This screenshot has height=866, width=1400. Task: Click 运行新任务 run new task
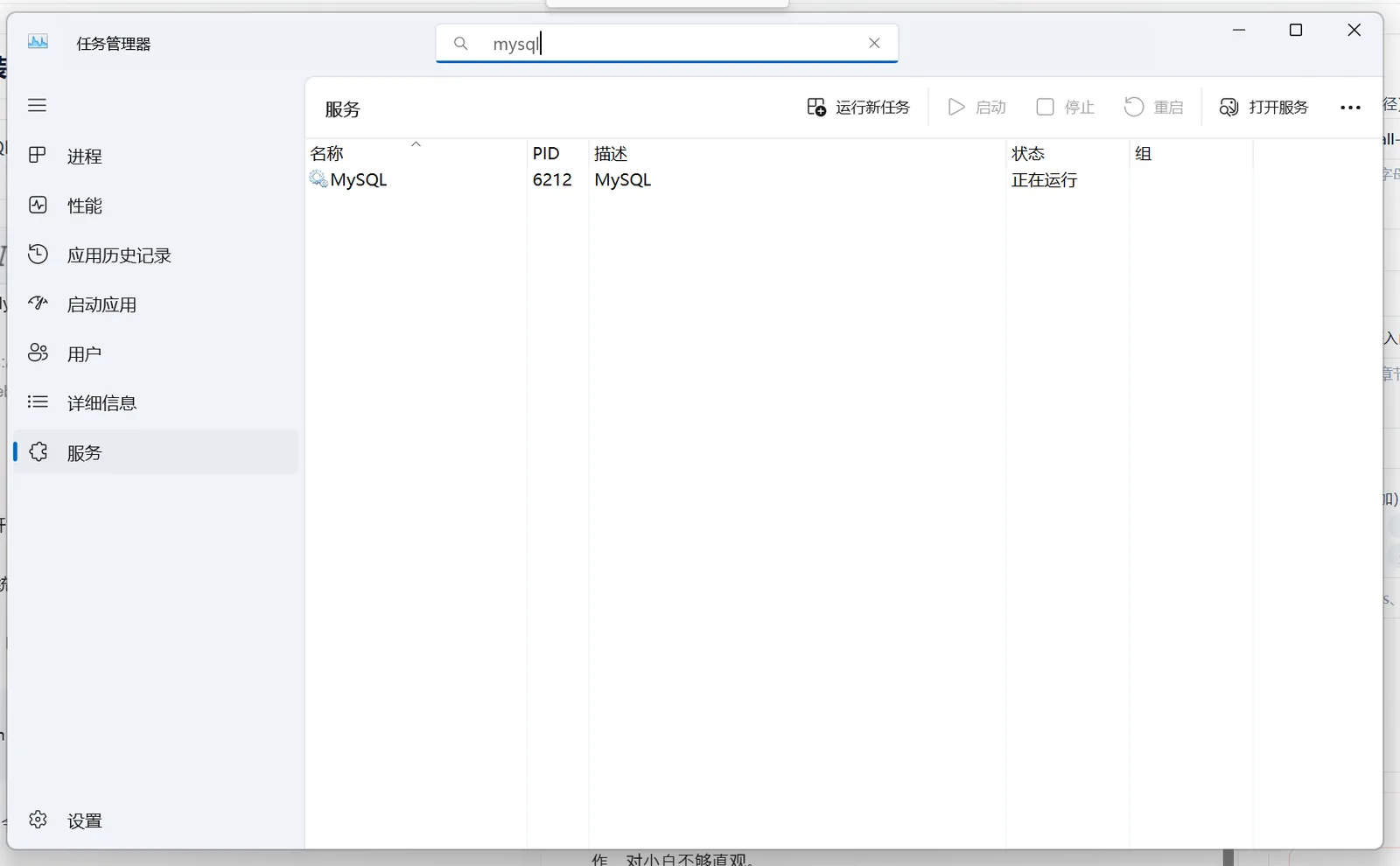858,108
